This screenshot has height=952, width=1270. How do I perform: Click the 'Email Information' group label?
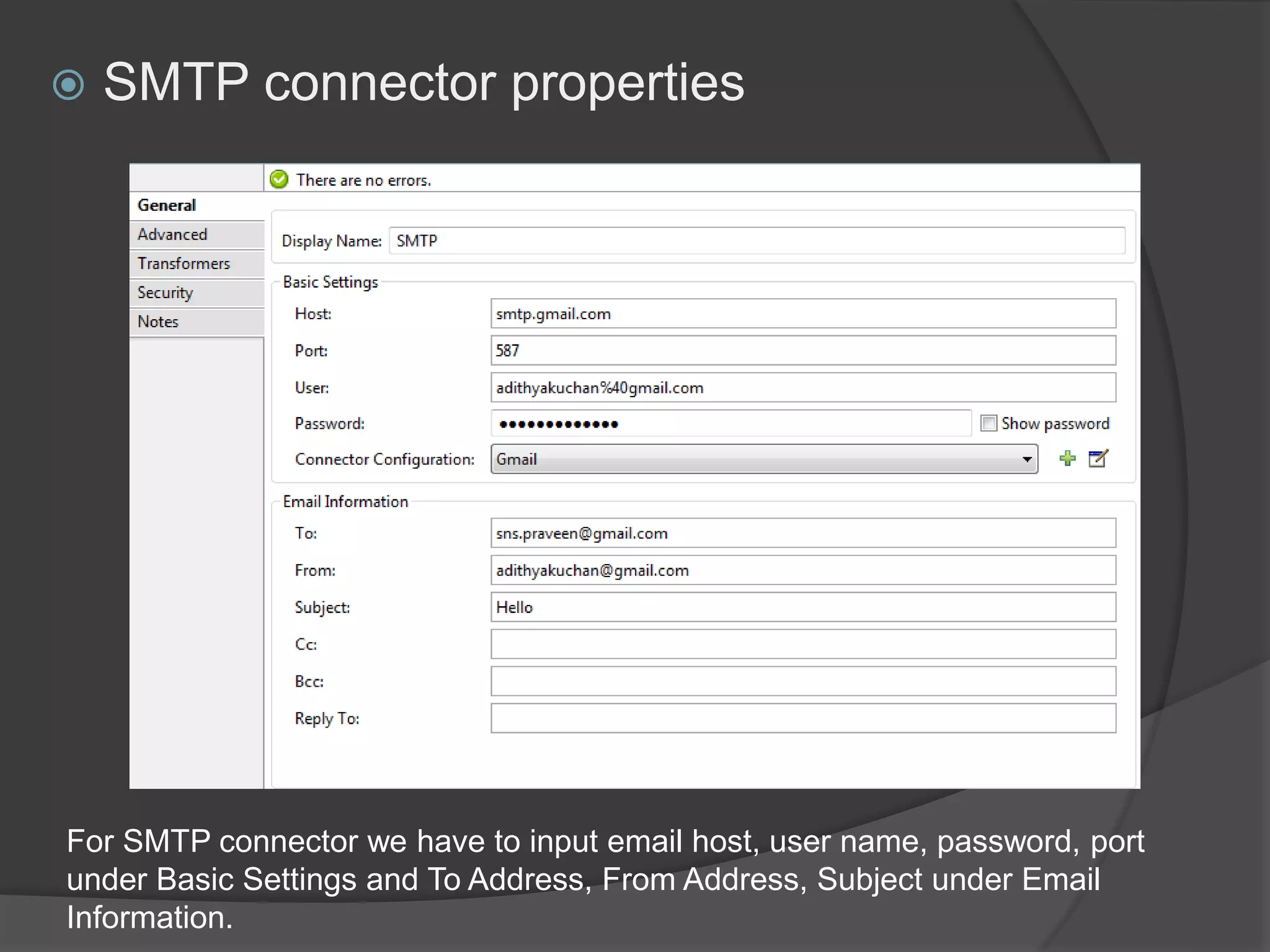pos(345,501)
